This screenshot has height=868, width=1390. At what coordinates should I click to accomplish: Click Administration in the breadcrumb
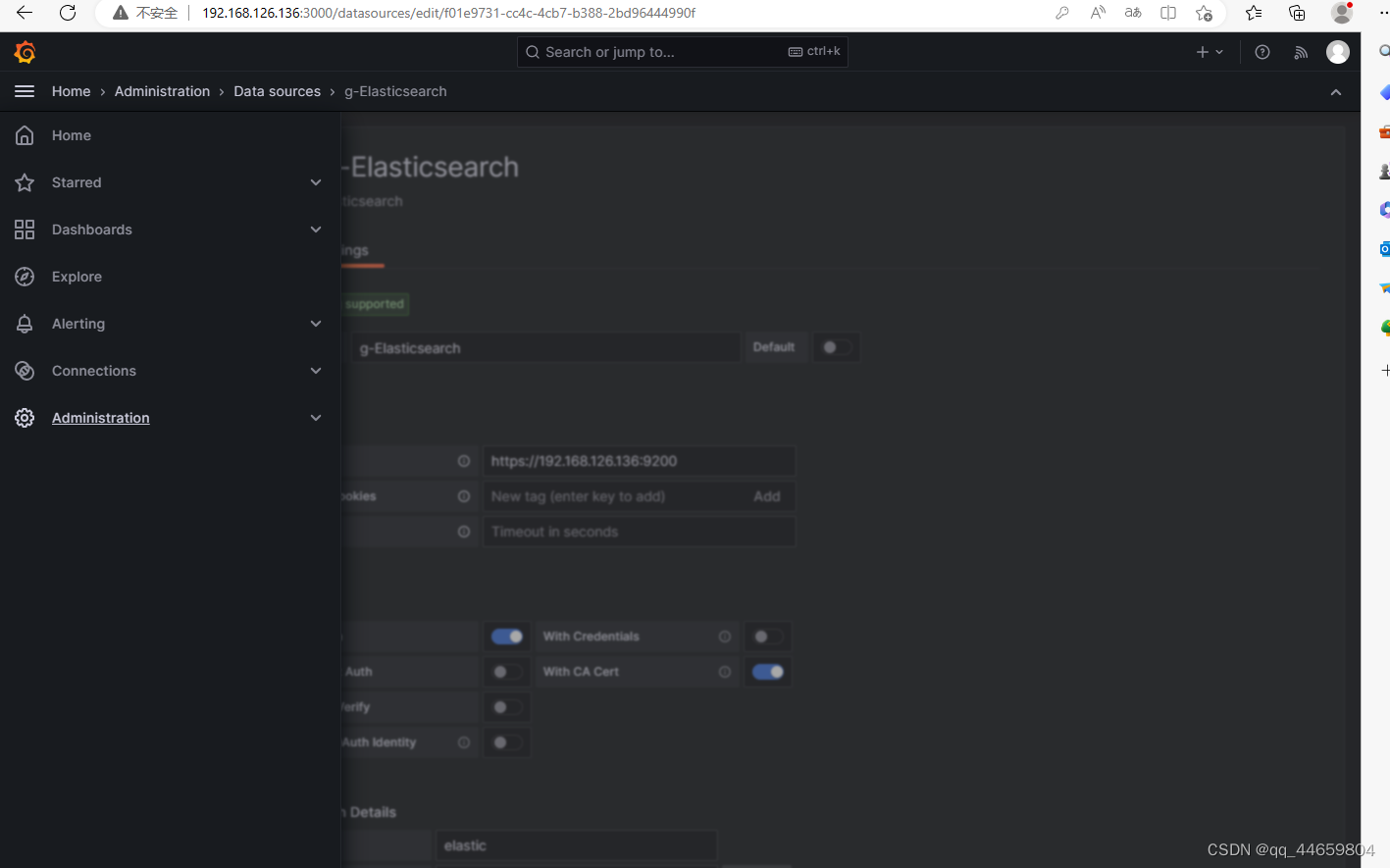click(162, 91)
